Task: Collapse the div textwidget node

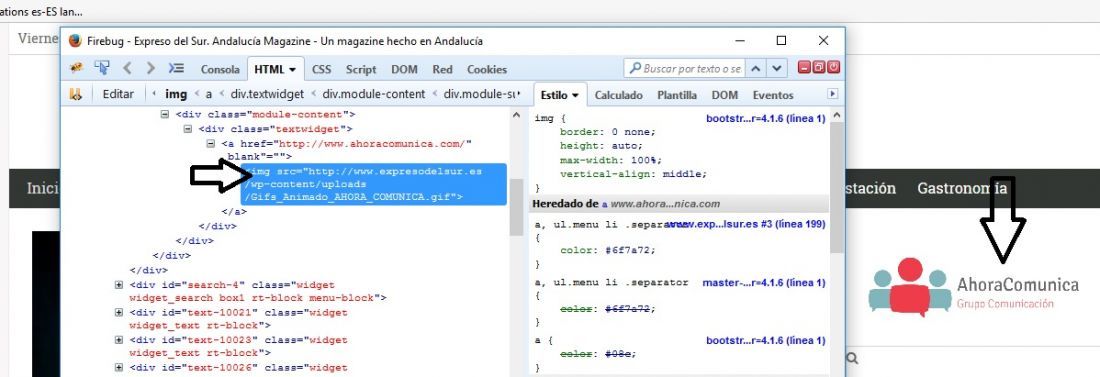Action: coord(187,129)
